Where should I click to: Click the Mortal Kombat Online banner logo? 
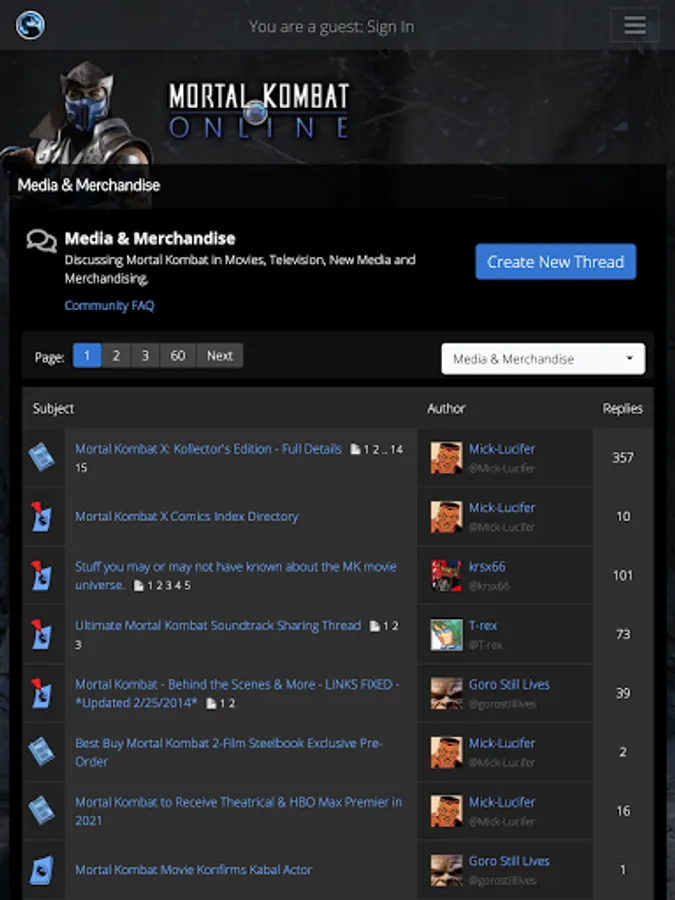tap(259, 111)
